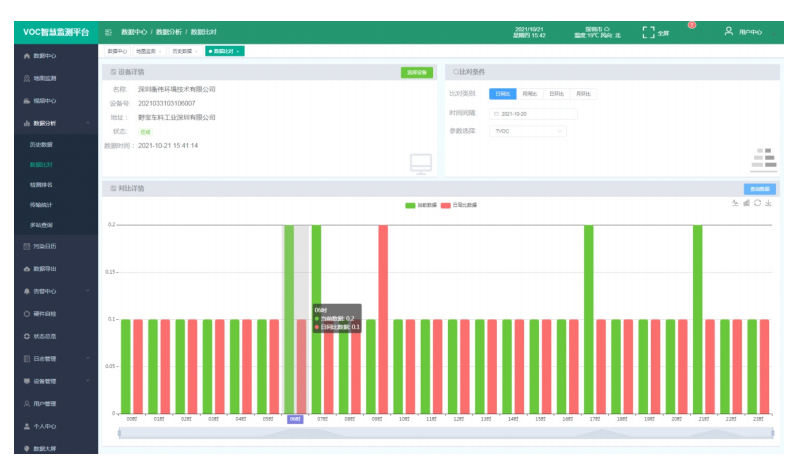Image resolution: width=795 pixels, height=470 pixels.
Task: Click the user avatar icon in header
Action: (729, 31)
